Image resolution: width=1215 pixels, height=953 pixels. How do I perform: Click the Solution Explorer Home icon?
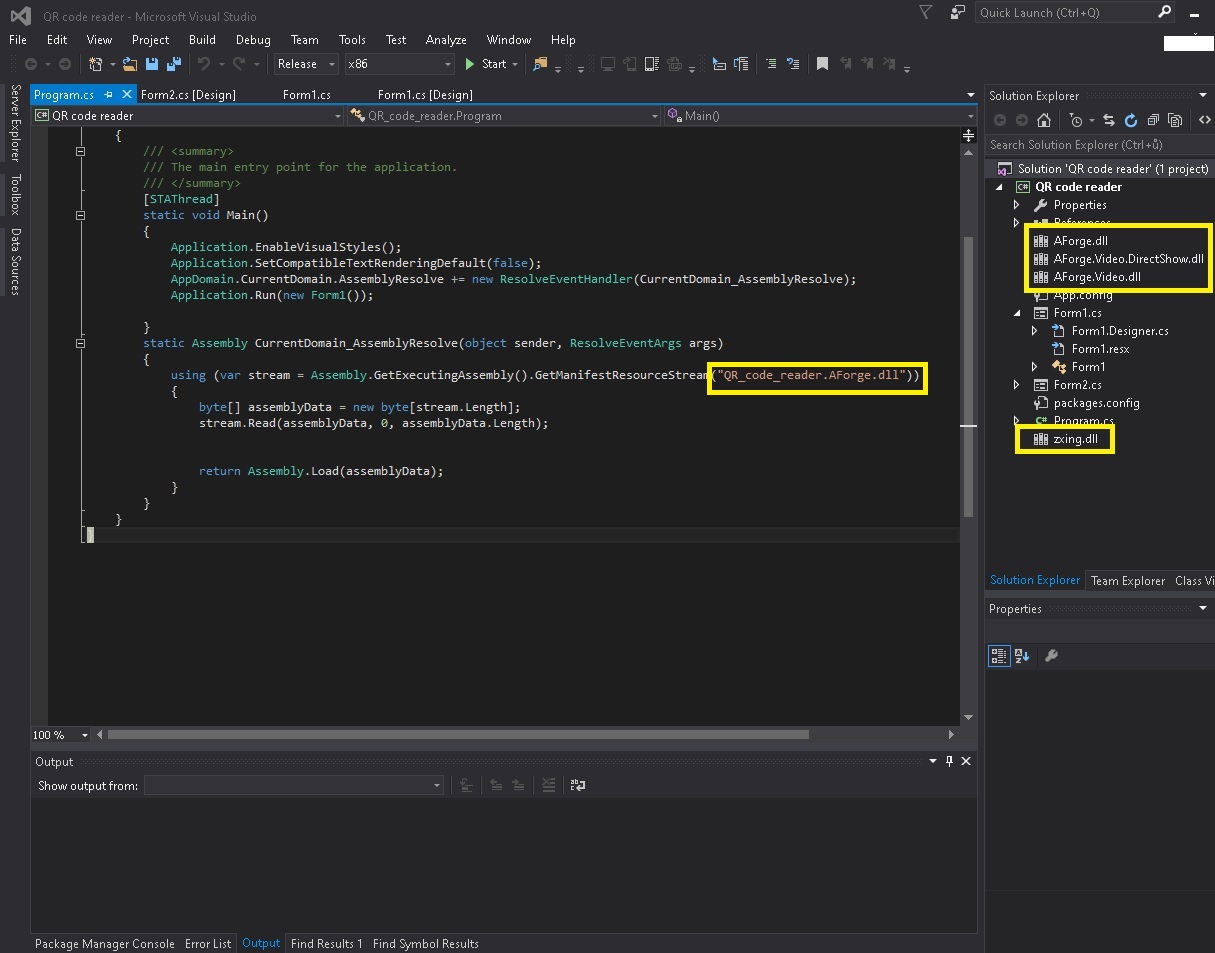pyautogui.click(x=1044, y=120)
